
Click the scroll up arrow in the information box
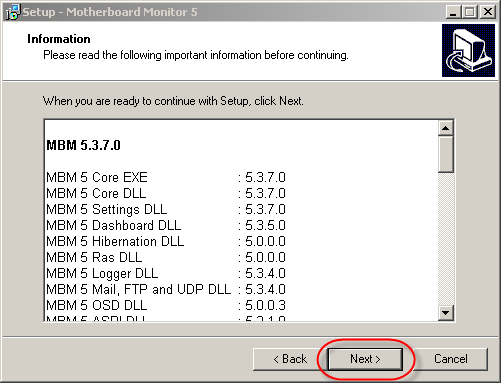coord(446,128)
